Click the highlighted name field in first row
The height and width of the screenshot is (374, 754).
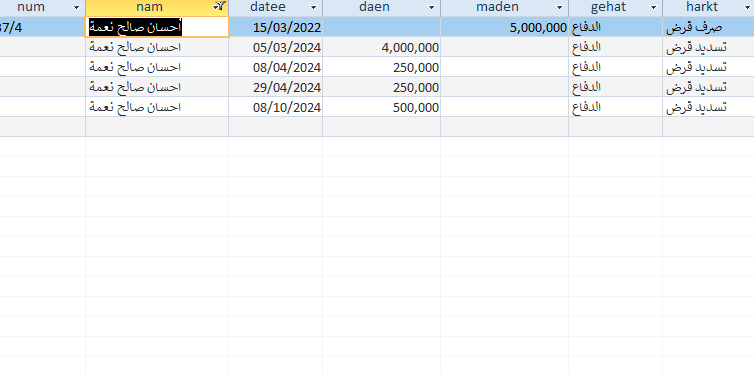[x=157, y=27]
